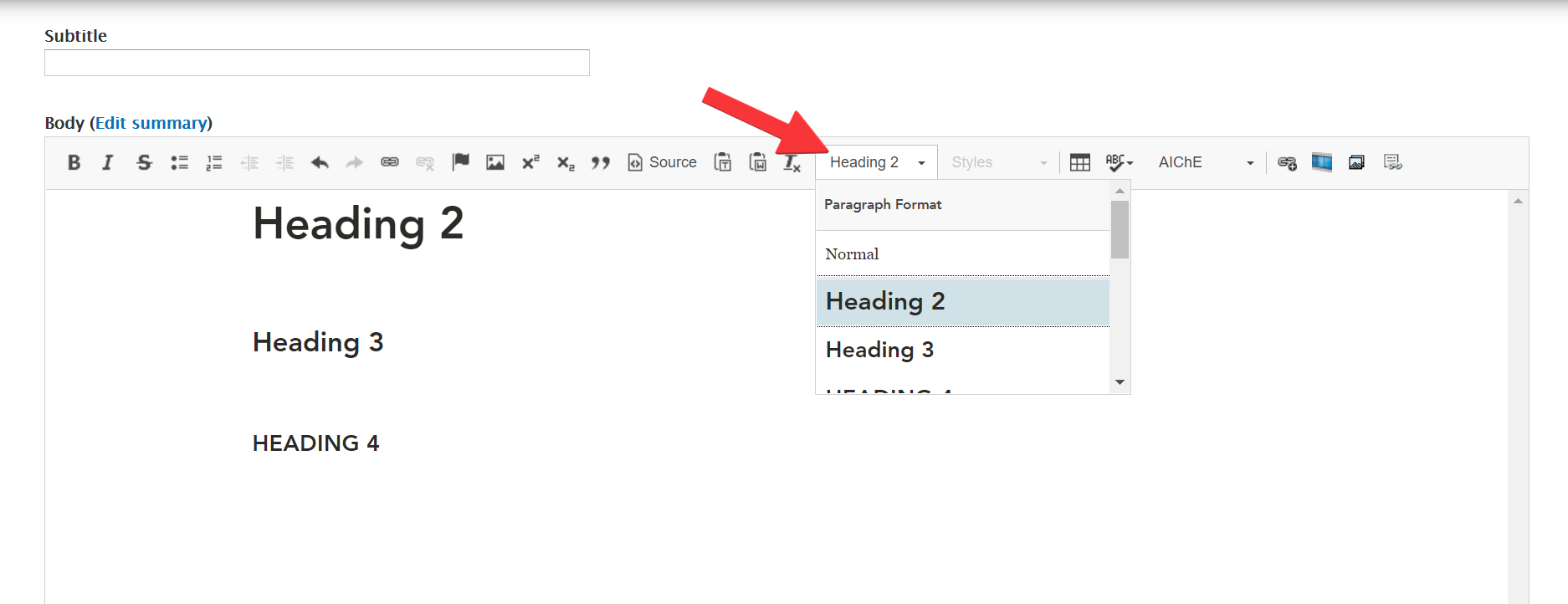This screenshot has height=604, width=1568.
Task: Open the AIChE dropdown
Action: (x=1205, y=162)
